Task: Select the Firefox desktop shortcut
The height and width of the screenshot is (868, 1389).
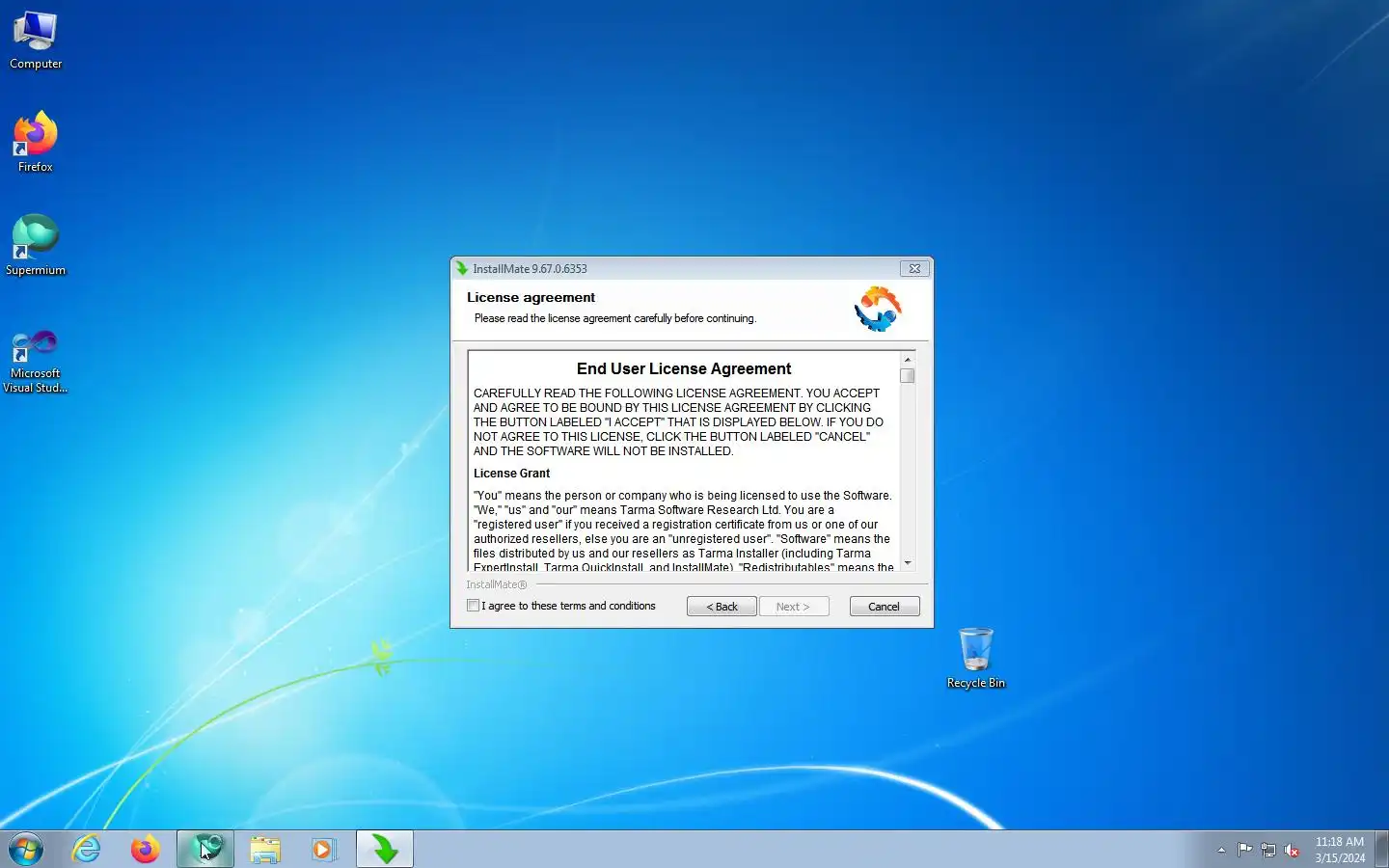Action: click(36, 142)
